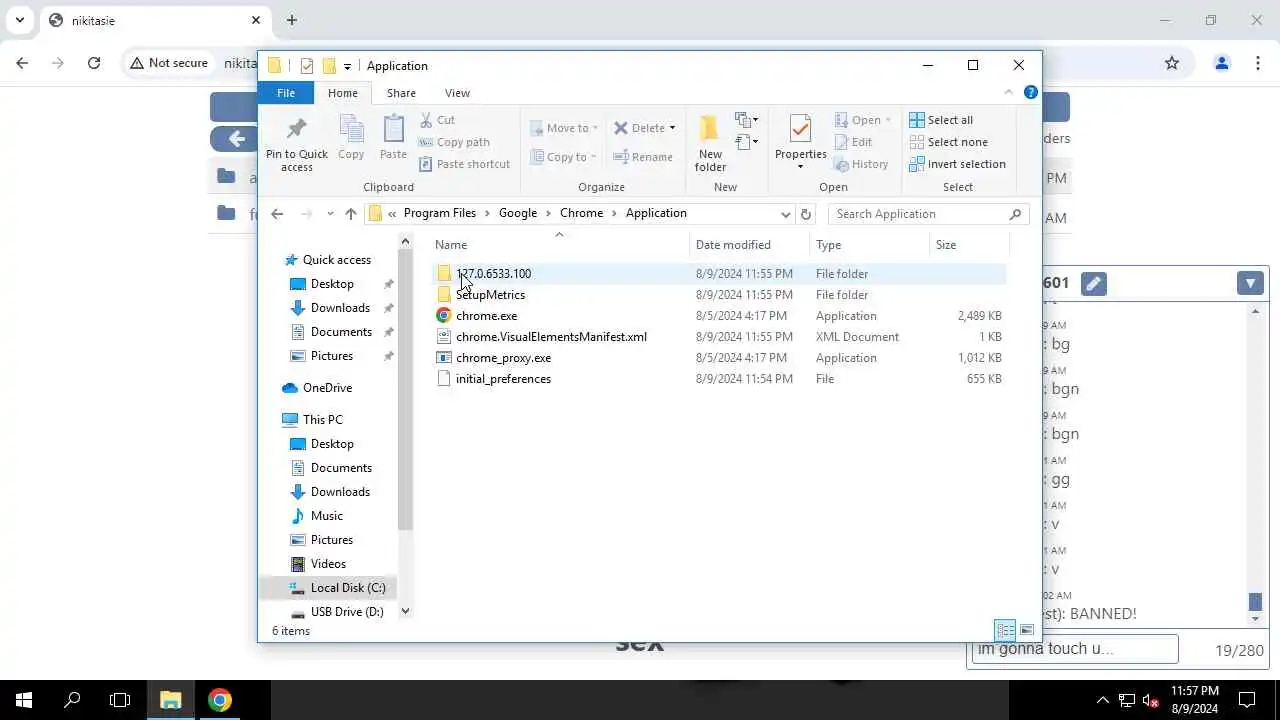Go up one folder level arrow
The width and height of the screenshot is (1280, 720).
pyautogui.click(x=350, y=213)
